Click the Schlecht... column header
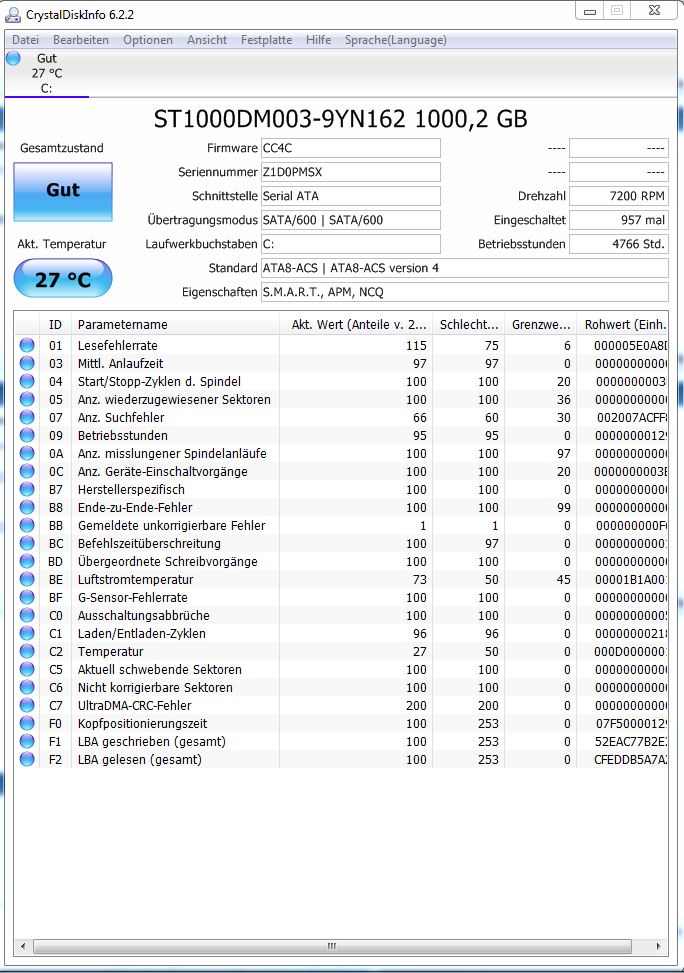The image size is (684, 973). point(469,324)
